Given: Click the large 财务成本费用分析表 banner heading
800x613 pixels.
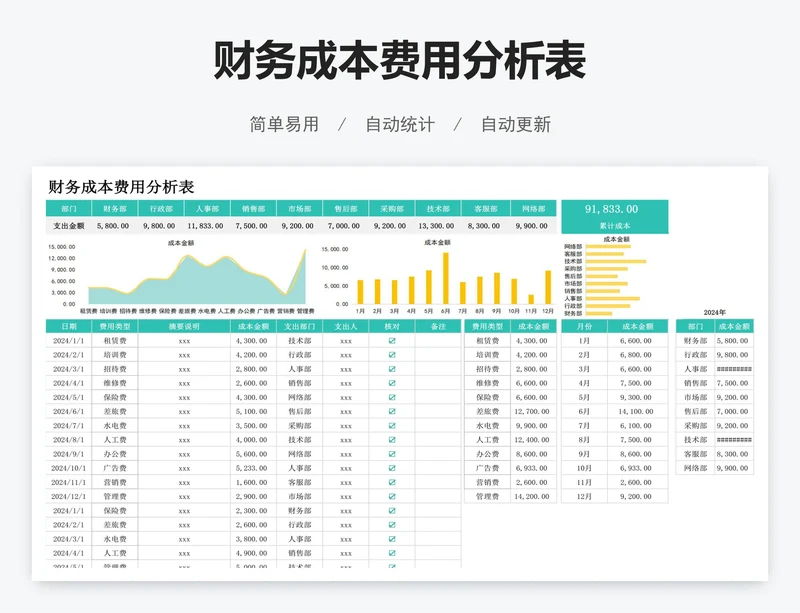Looking at the screenshot, I should coord(399,61).
